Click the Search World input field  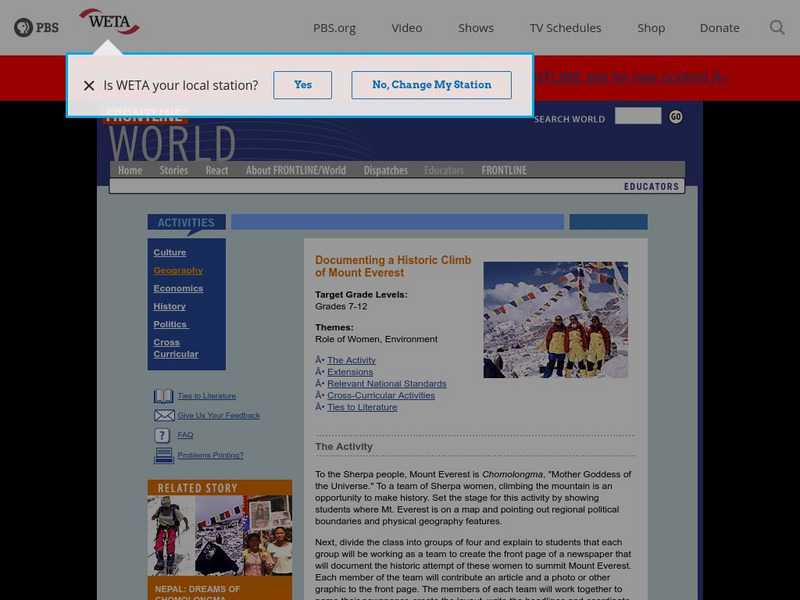pos(638,116)
